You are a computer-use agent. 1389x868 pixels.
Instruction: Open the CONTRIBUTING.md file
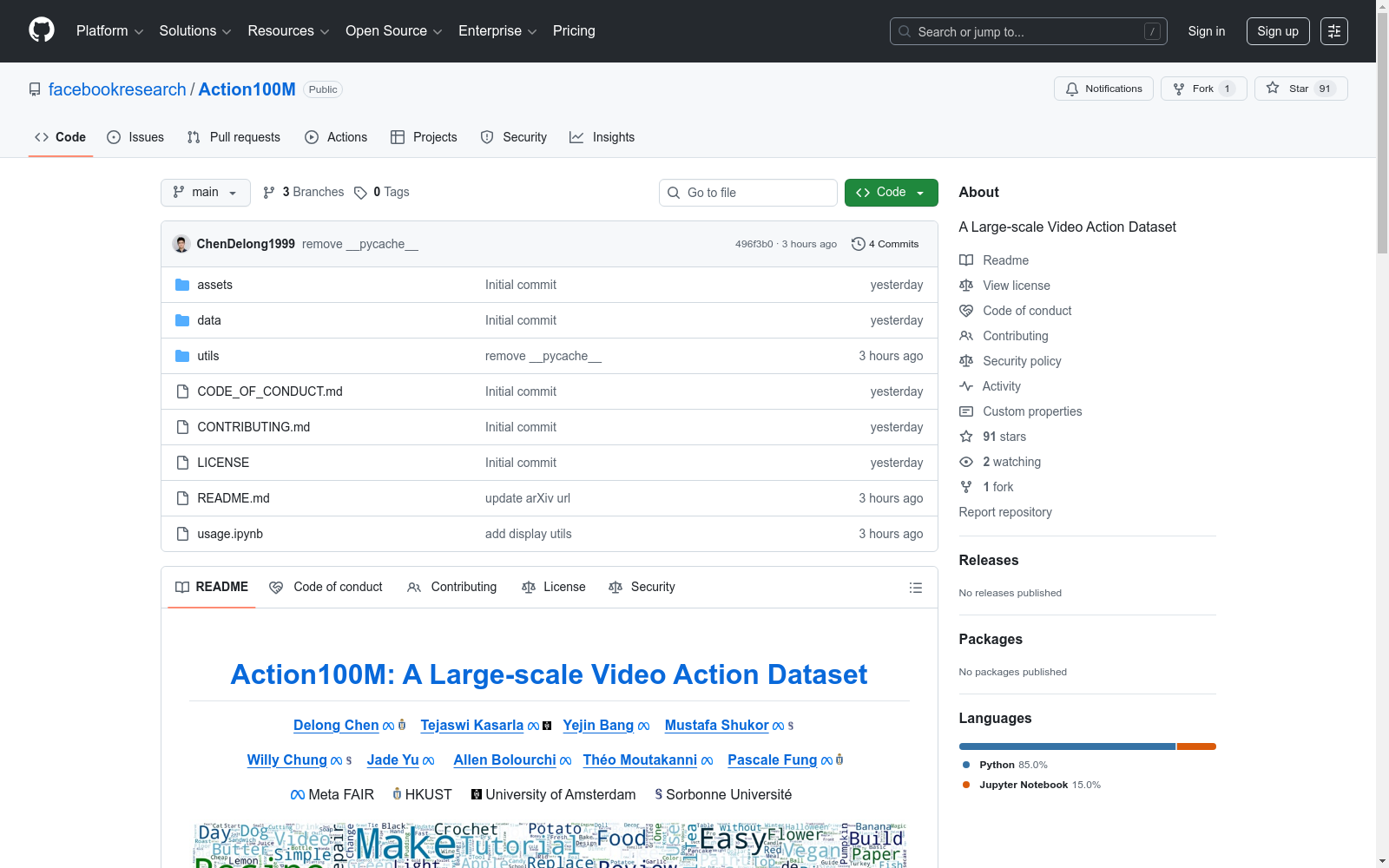click(x=253, y=427)
